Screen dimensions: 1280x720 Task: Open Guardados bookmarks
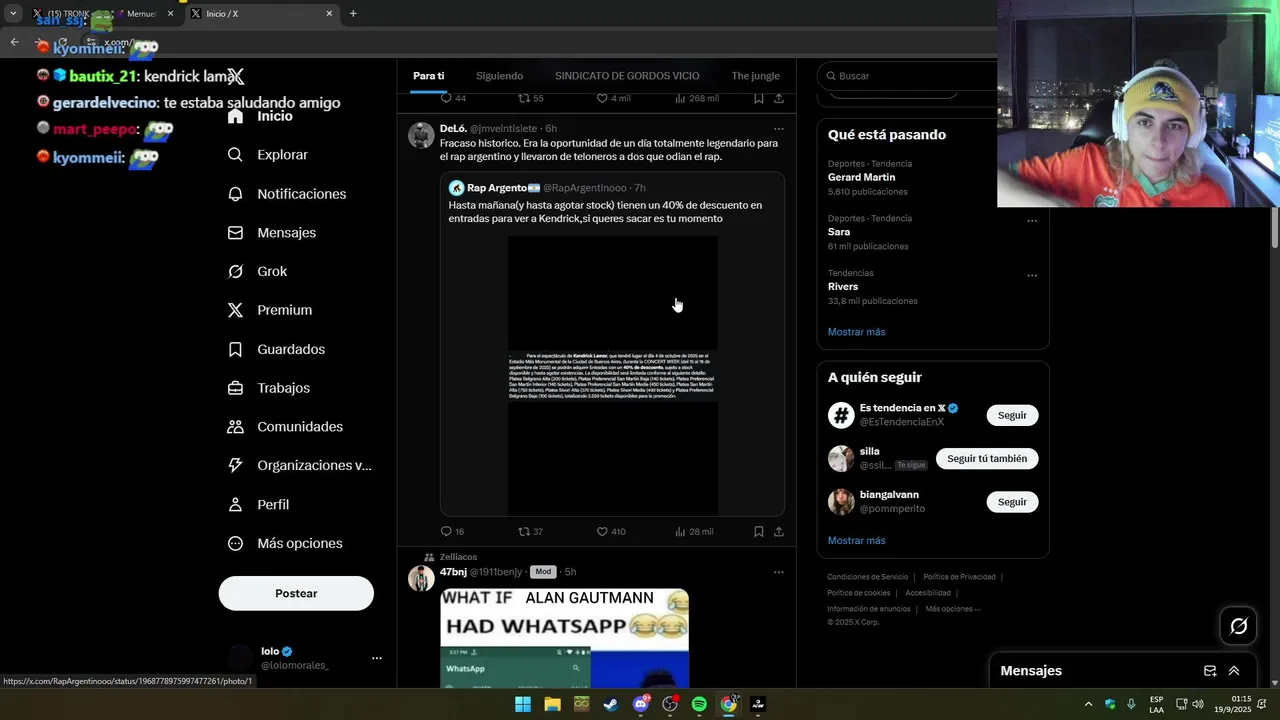pyautogui.click(x=276, y=349)
